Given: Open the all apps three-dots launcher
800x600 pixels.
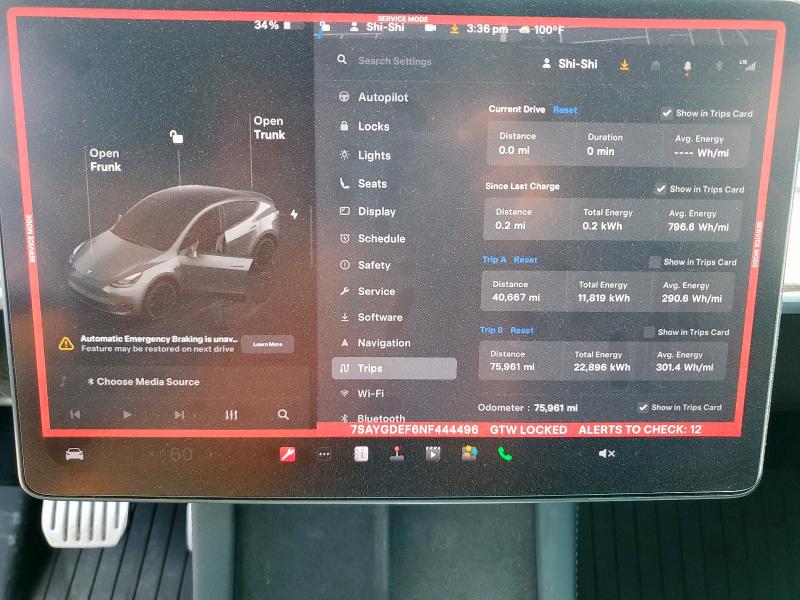Looking at the screenshot, I should 324,454.
